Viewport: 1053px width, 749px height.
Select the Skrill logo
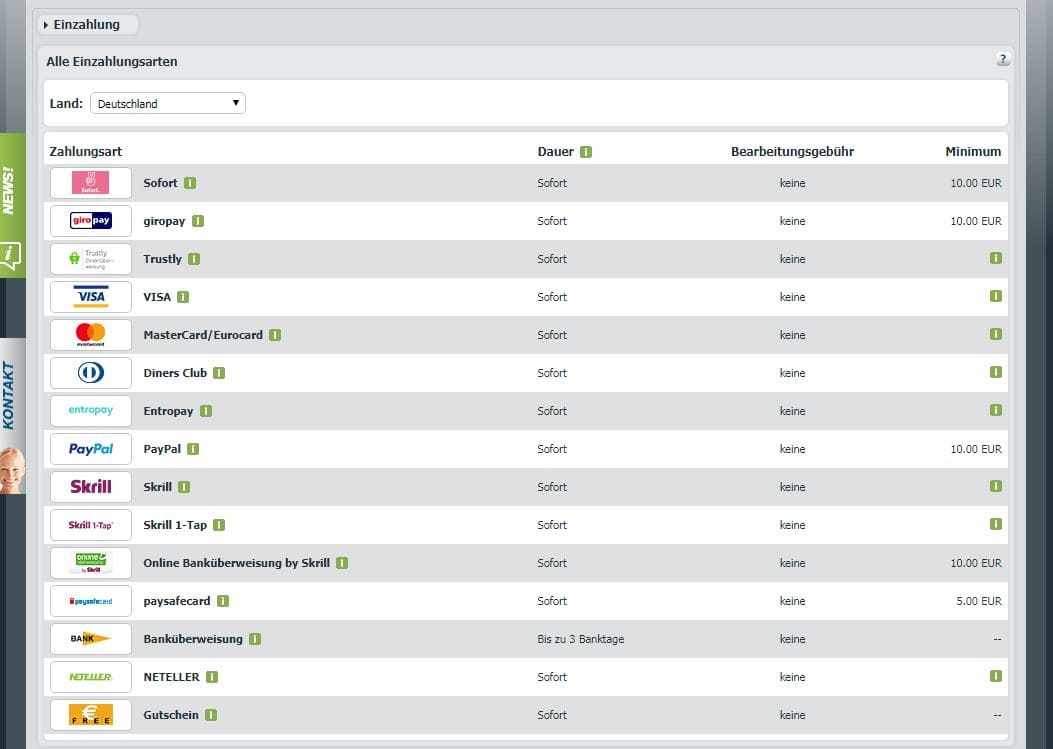[91, 486]
